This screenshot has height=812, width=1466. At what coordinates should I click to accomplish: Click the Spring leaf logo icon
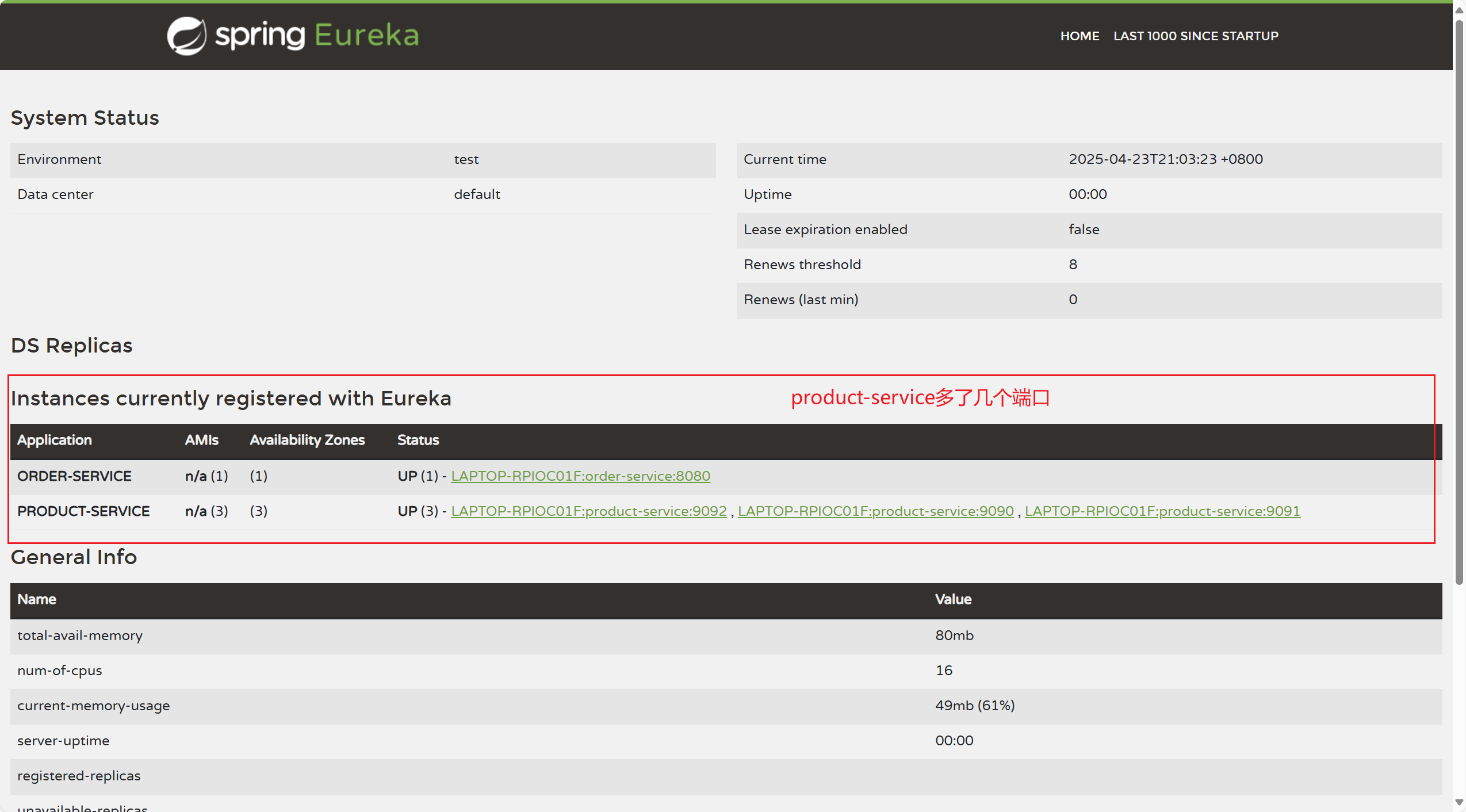pos(186,36)
